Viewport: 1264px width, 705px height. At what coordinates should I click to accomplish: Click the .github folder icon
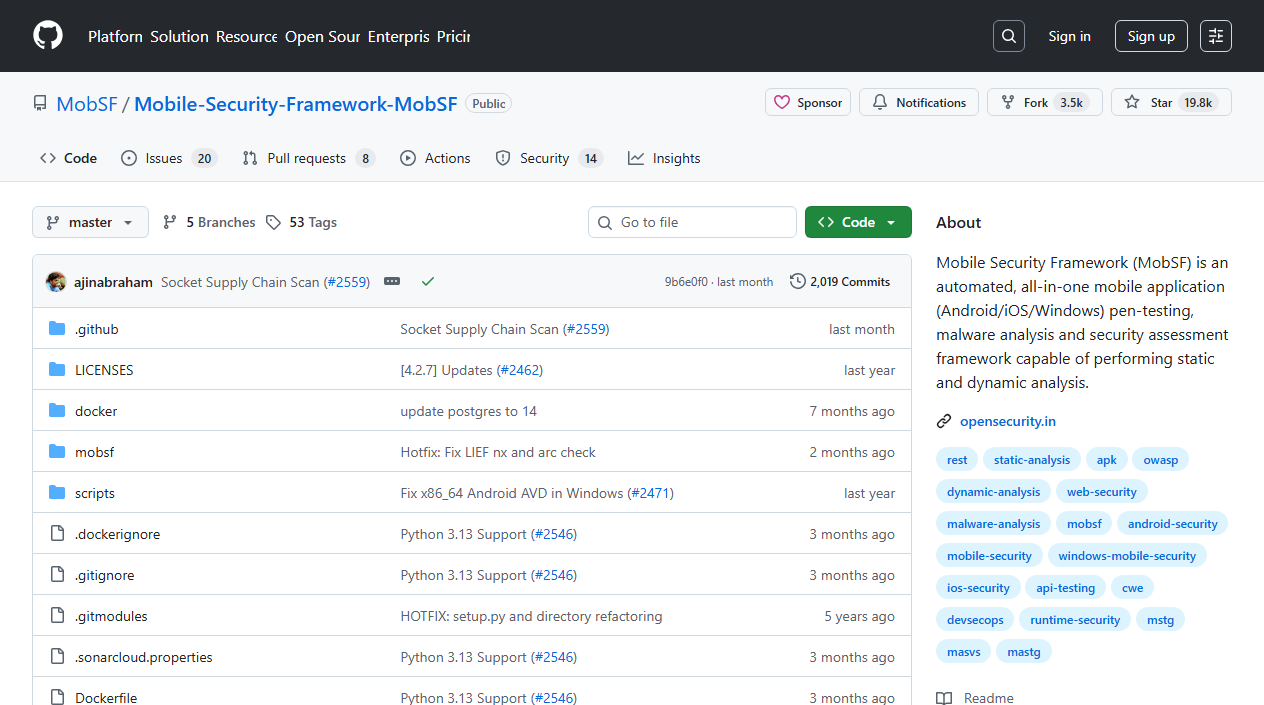tap(57, 329)
